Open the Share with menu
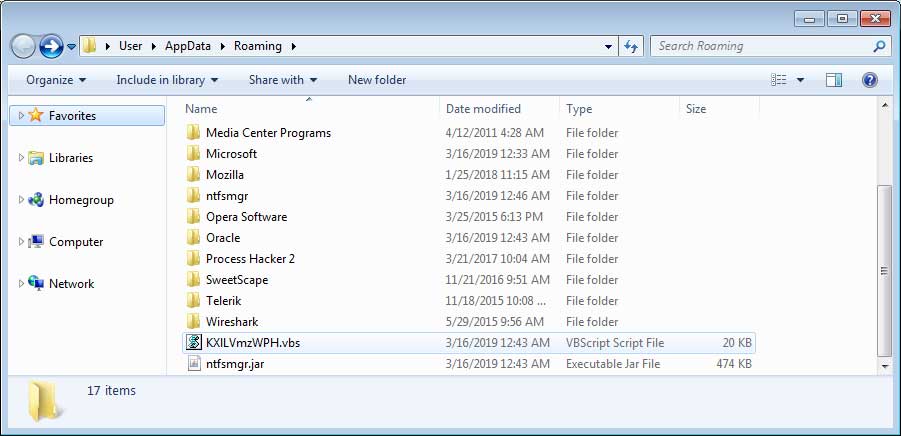901x436 pixels. [x=283, y=80]
